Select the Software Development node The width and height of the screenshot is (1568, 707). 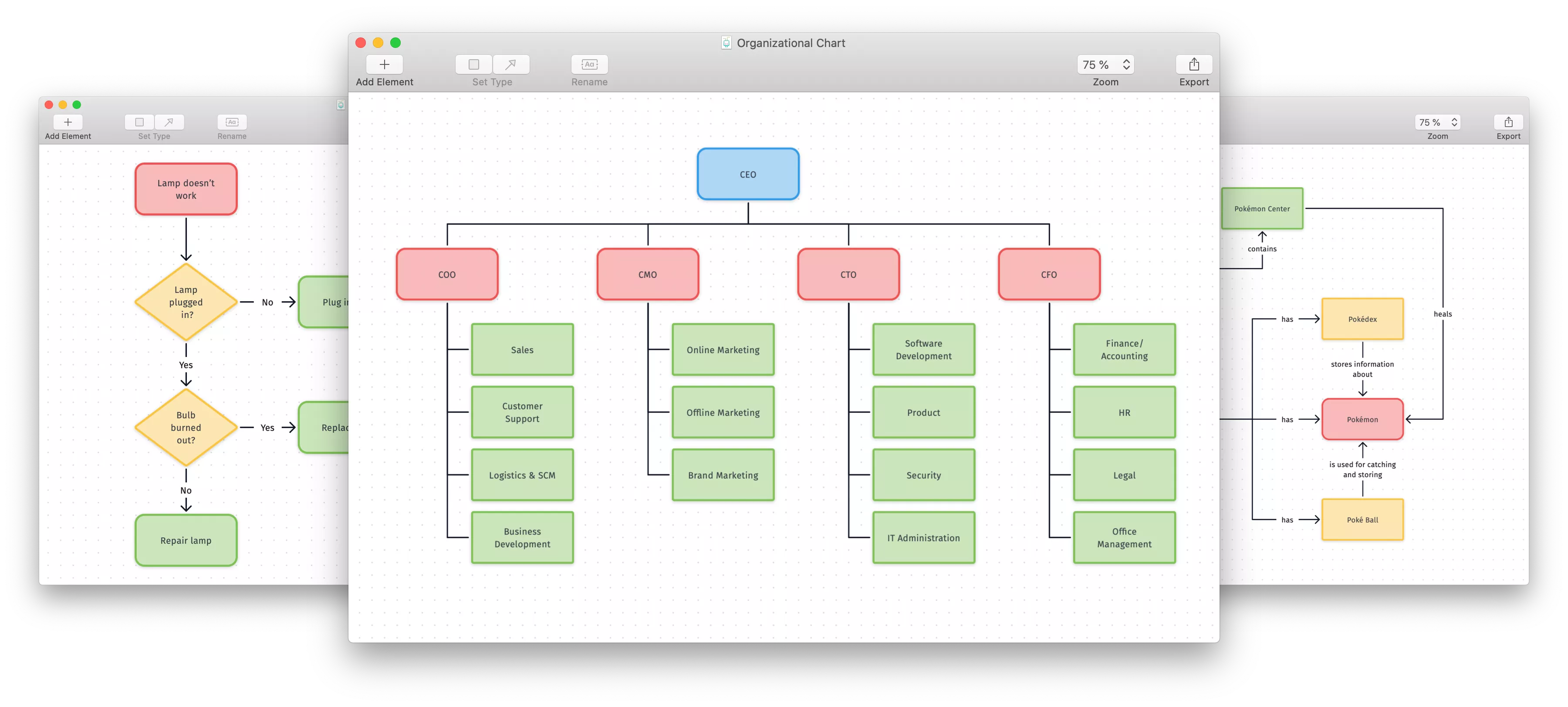pos(922,349)
